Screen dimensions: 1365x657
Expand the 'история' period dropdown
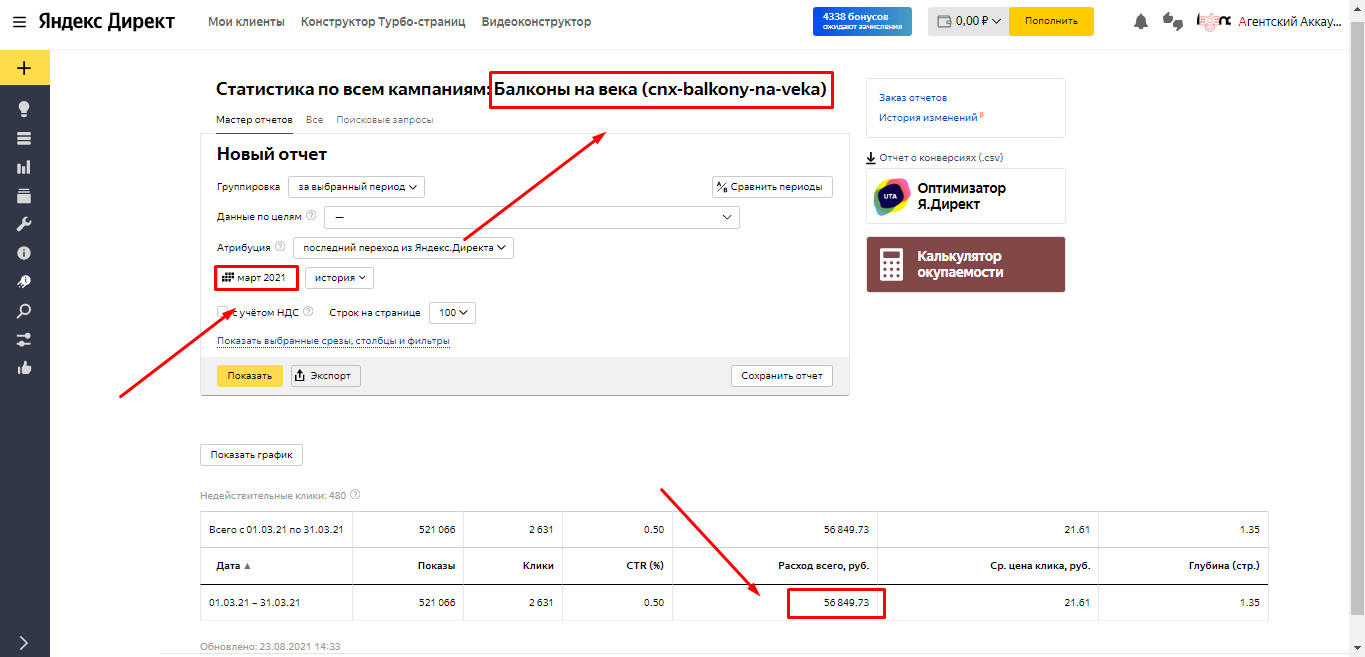click(x=339, y=277)
